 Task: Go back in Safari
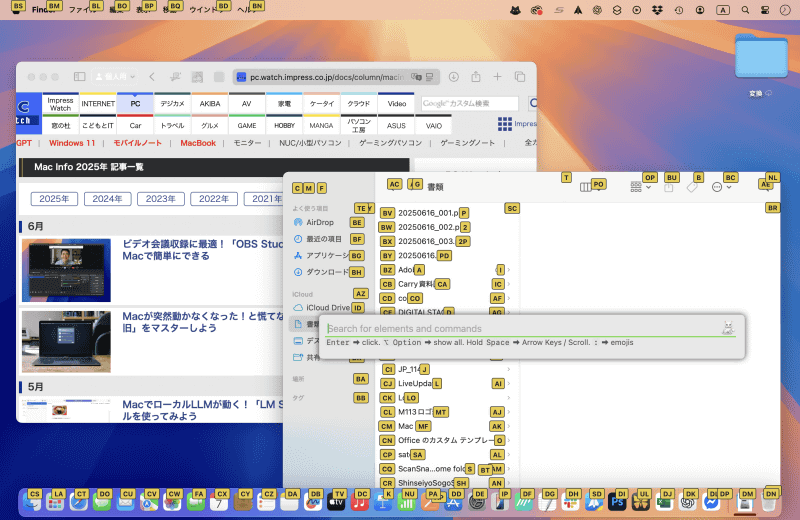[152, 77]
